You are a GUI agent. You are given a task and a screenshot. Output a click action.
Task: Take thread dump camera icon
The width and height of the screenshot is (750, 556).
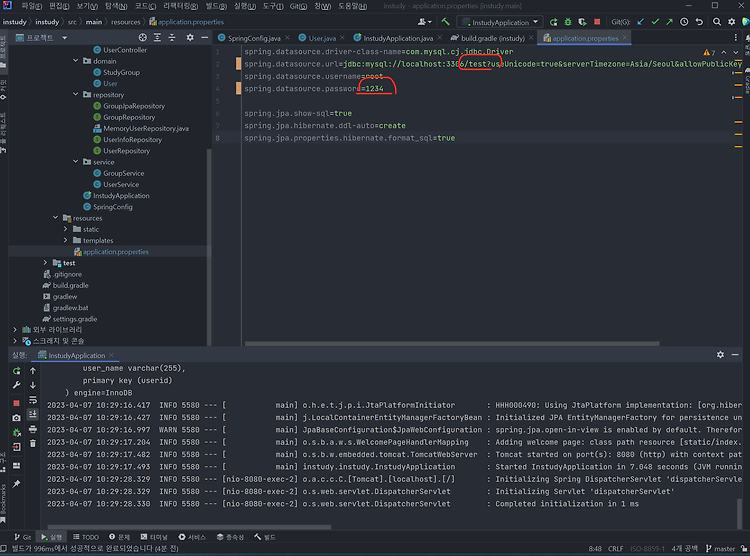(17, 418)
